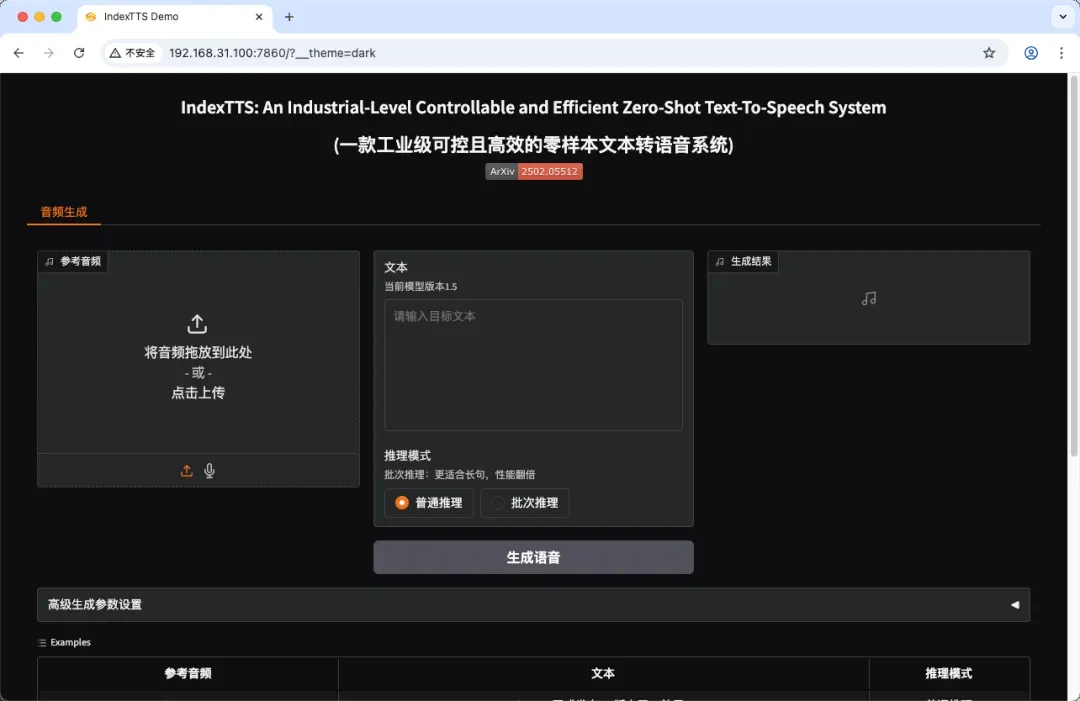Switch to the 音频生成 tab
The width and height of the screenshot is (1080, 701).
[x=64, y=212]
